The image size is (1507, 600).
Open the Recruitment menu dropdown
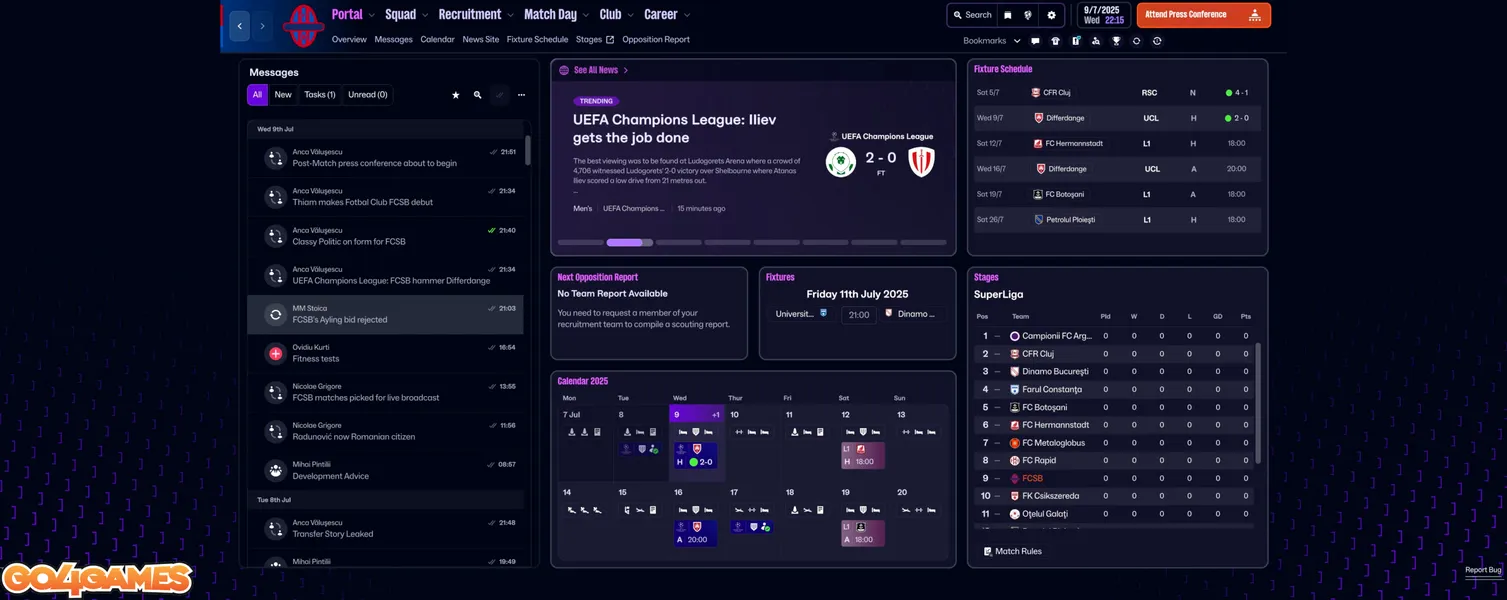coord(476,15)
